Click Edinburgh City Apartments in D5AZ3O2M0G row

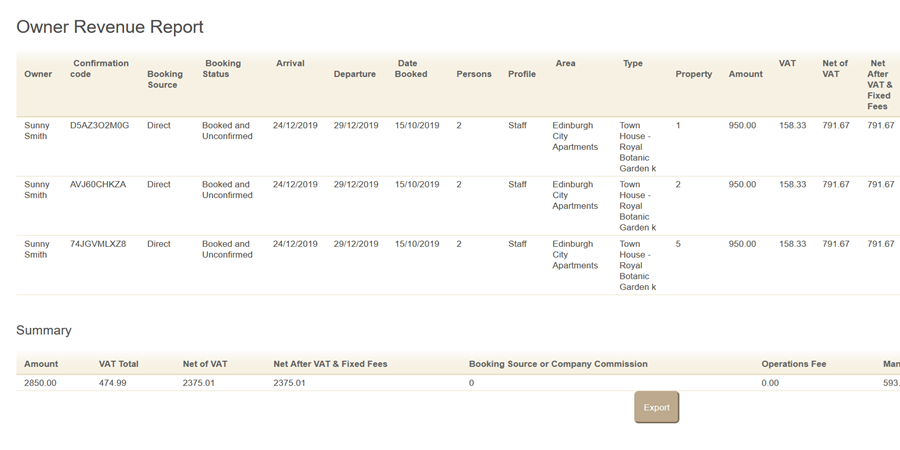click(575, 136)
